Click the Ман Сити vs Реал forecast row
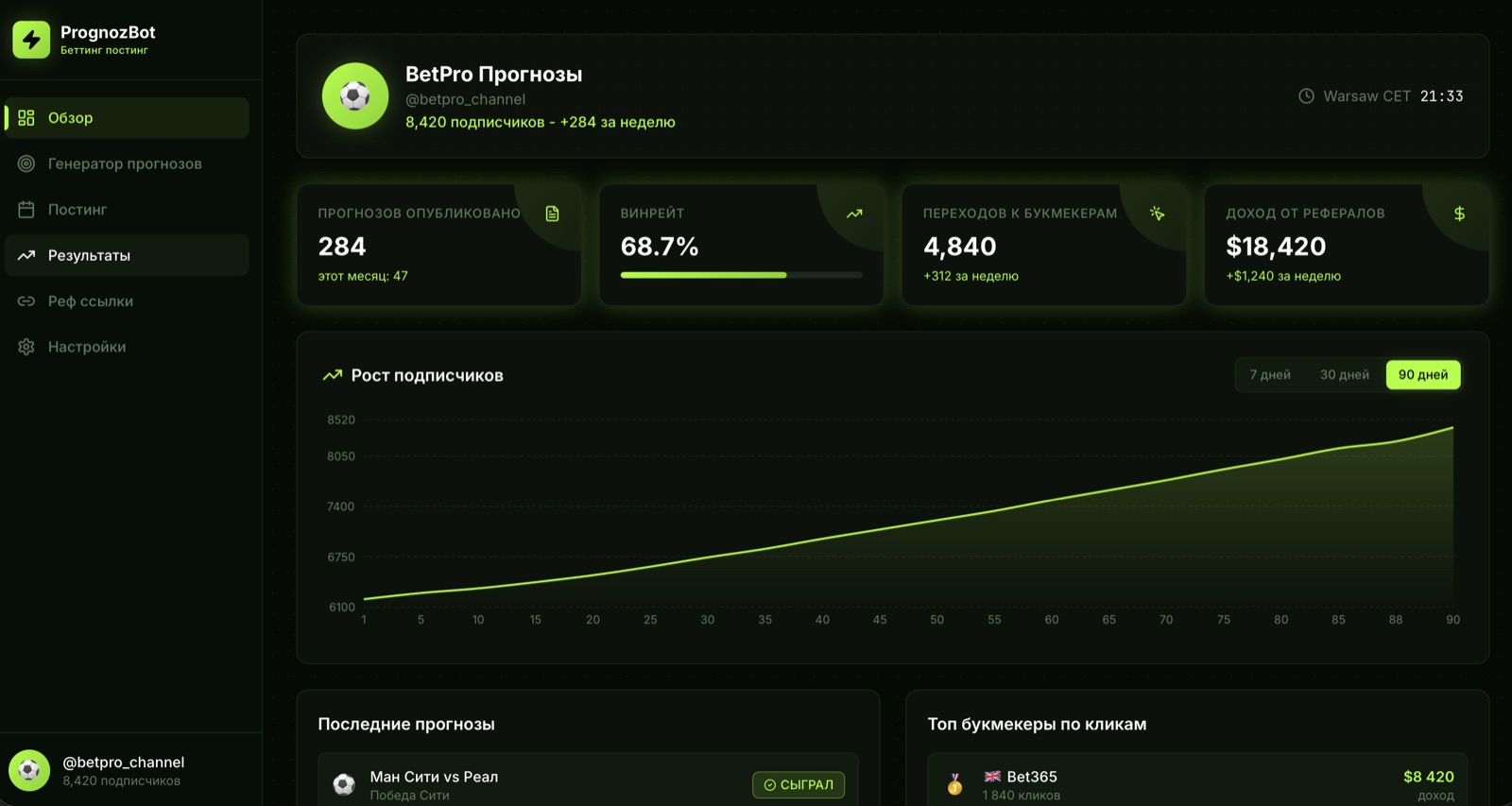Screen dimensions: 1512x806 click(588, 780)
